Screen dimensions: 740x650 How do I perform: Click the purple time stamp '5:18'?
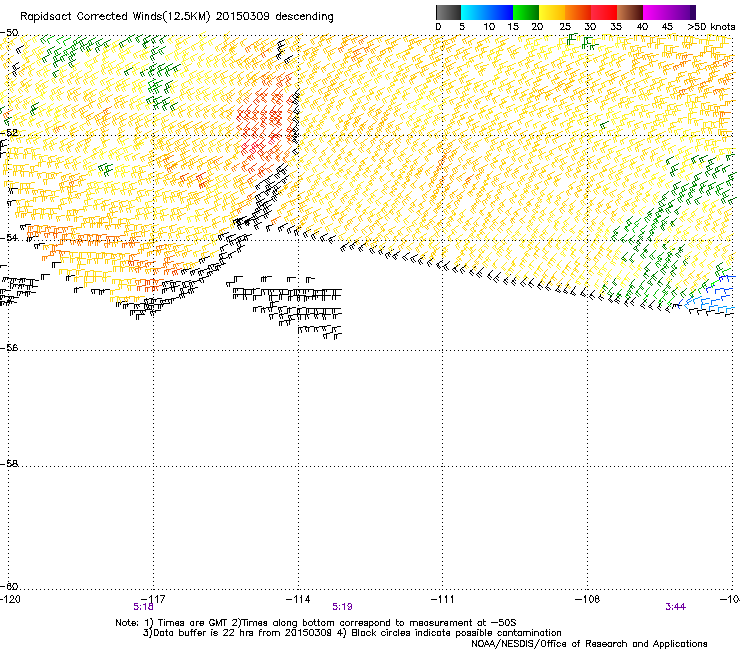point(143,607)
